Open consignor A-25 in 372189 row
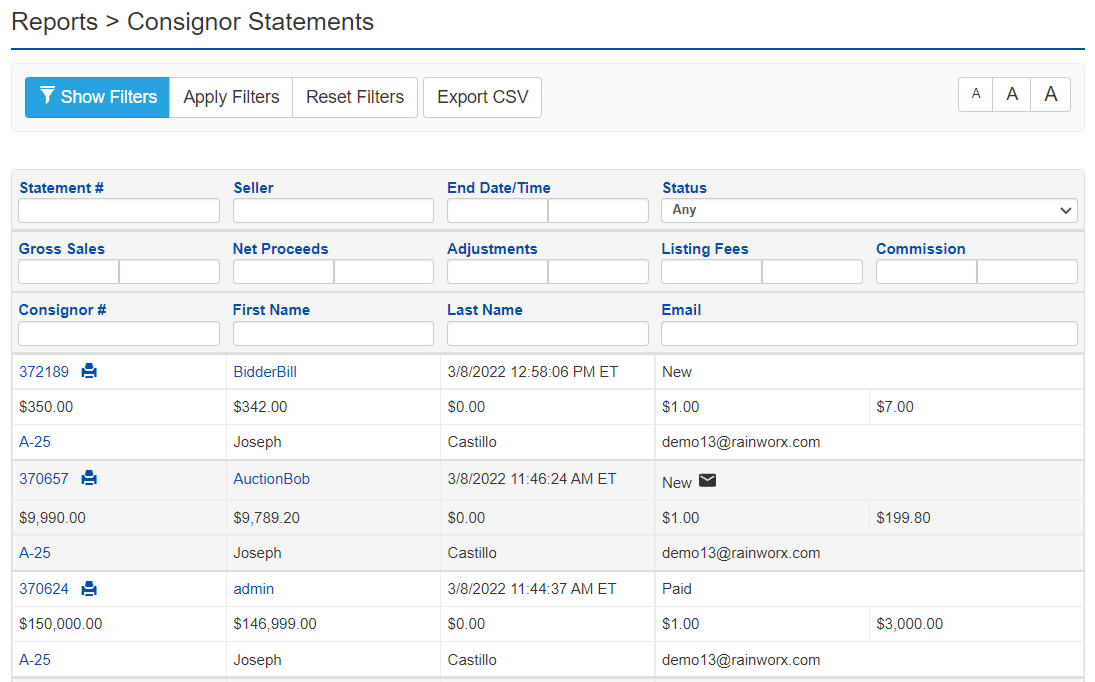 [x=35, y=442]
